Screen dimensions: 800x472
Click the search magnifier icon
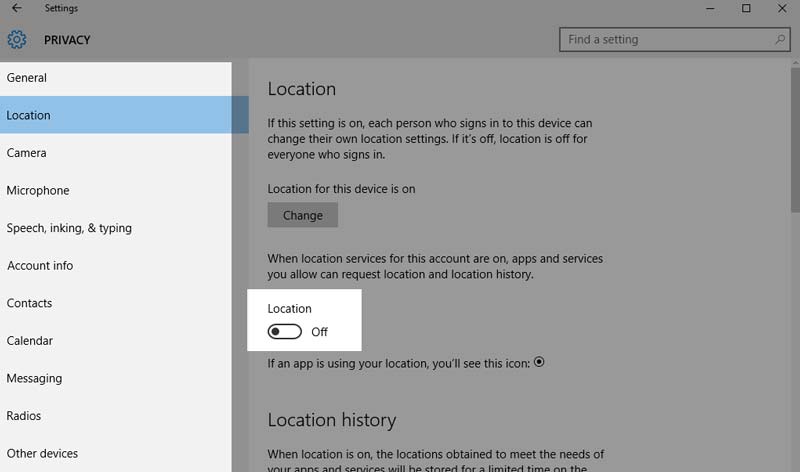780,39
